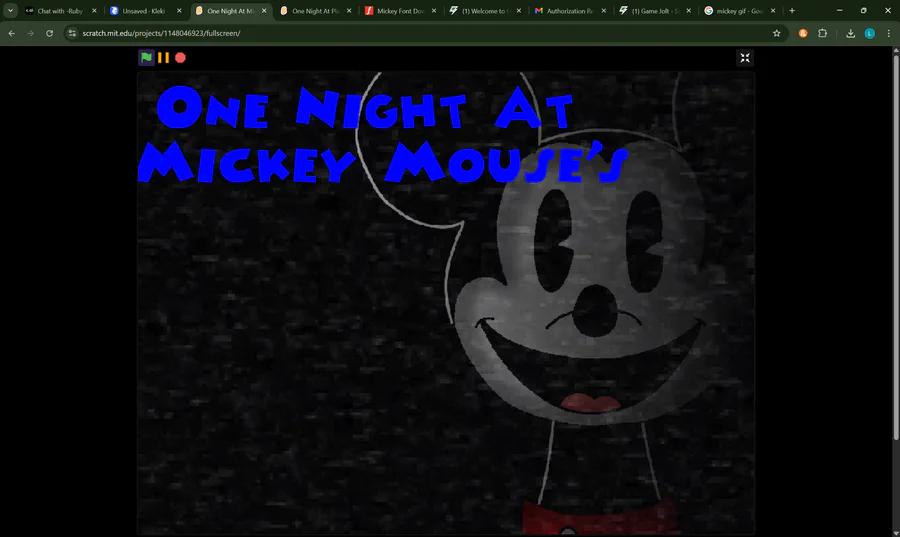
Task: Close the 'Mickey Font Dow...' tab
Action: point(434,10)
